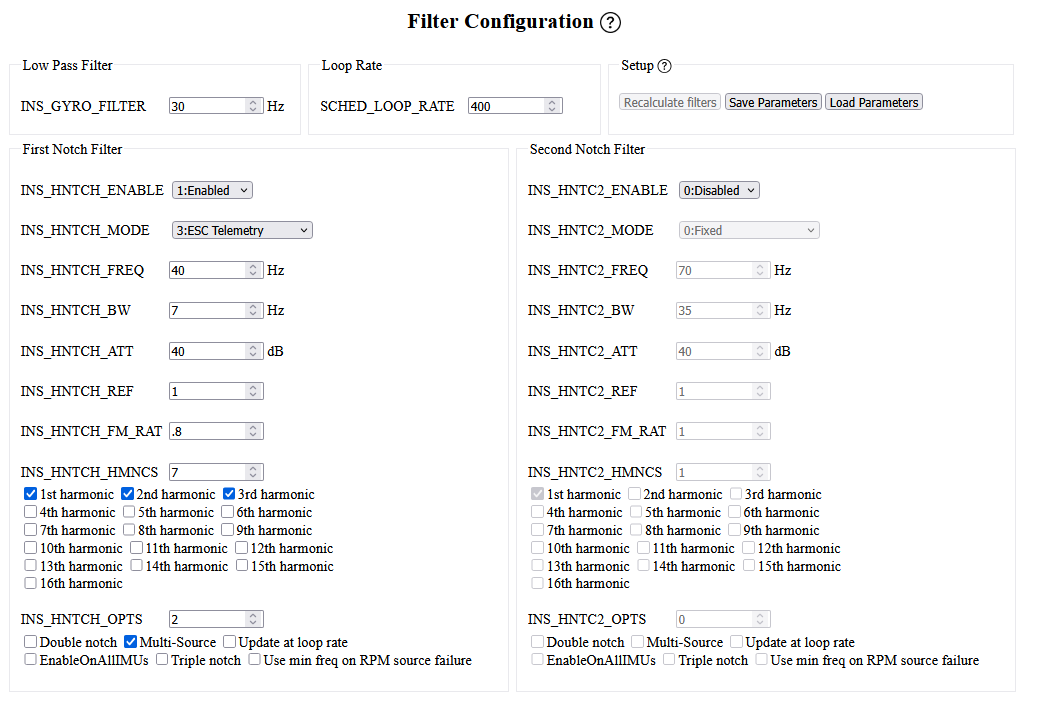Screen dimensions: 1047x702
Task: Open the INS_HNTCH_ENABLE dropdown
Action: pyautogui.click(x=212, y=190)
